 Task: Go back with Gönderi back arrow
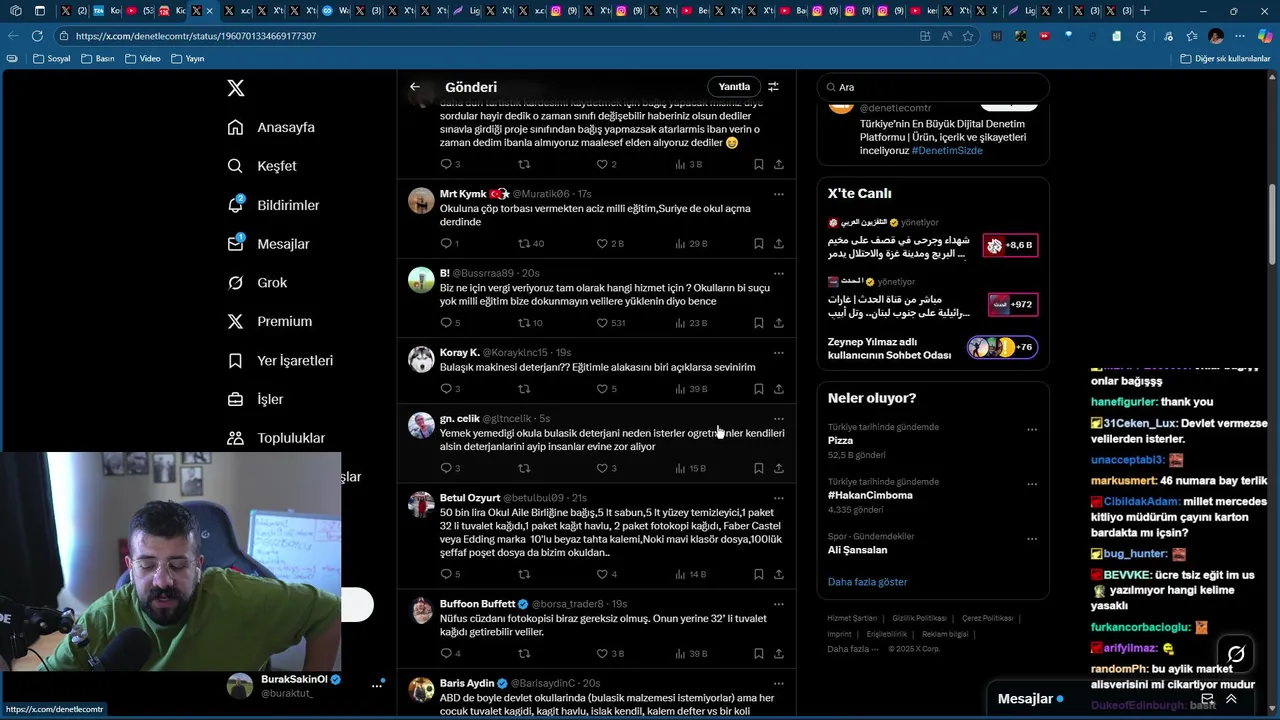click(415, 87)
